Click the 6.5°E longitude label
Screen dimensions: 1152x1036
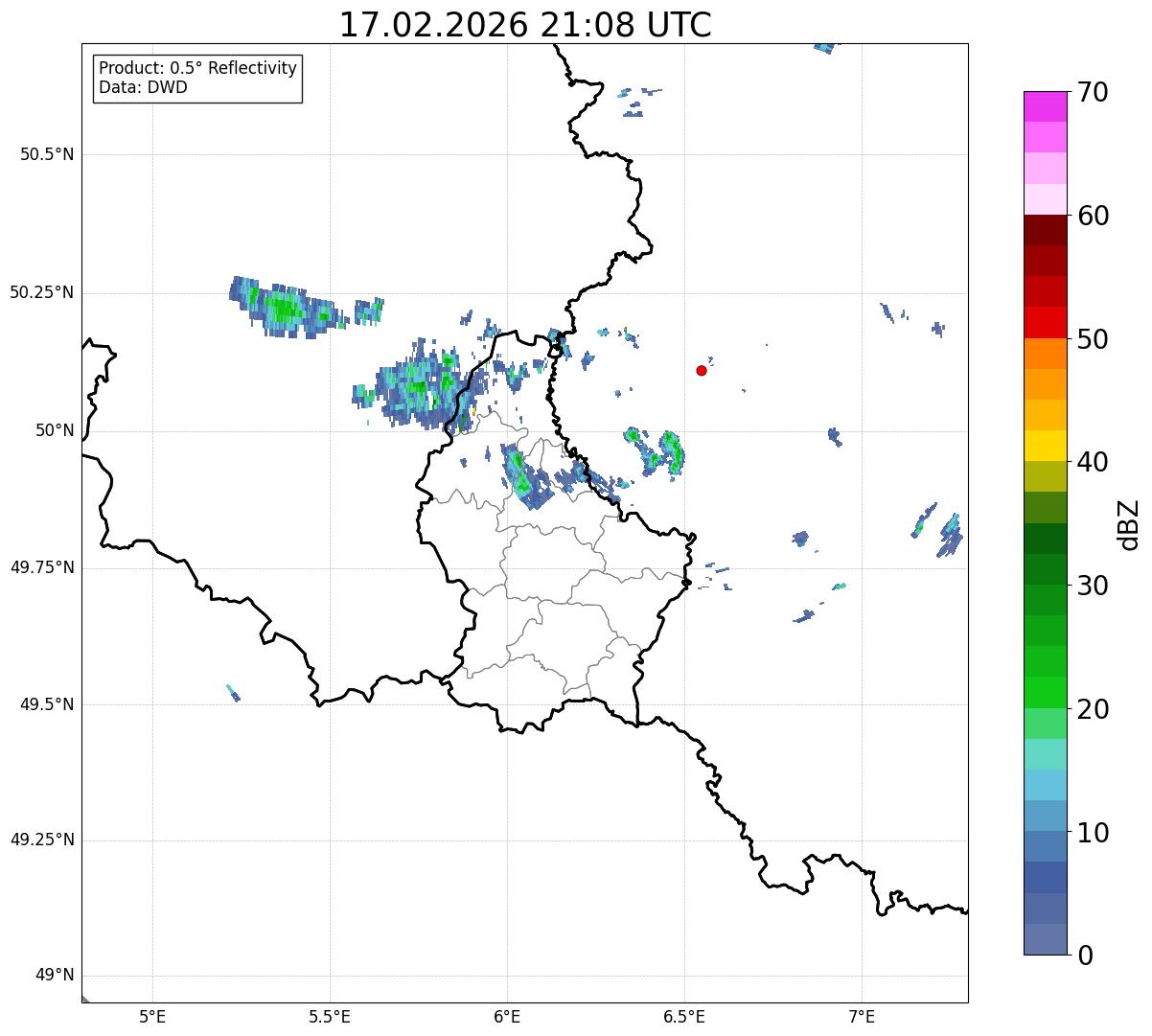[x=684, y=1017]
